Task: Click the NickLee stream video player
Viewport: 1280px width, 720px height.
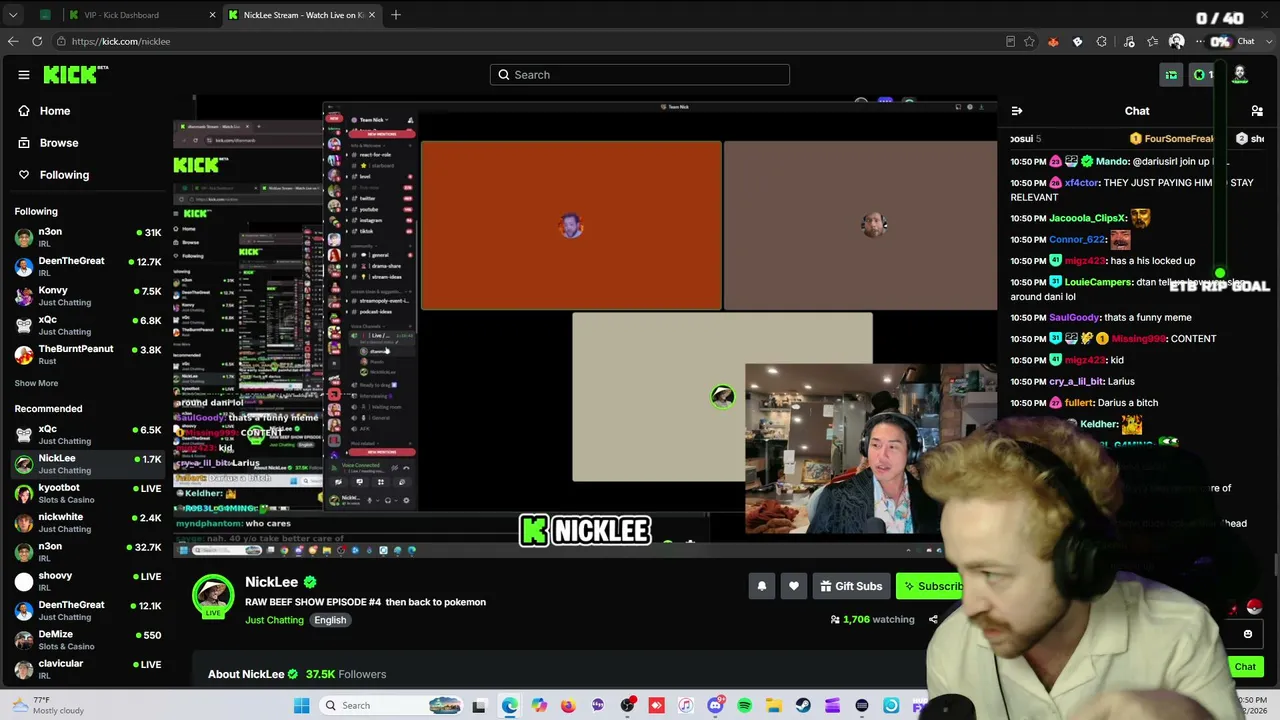Action: [x=585, y=326]
